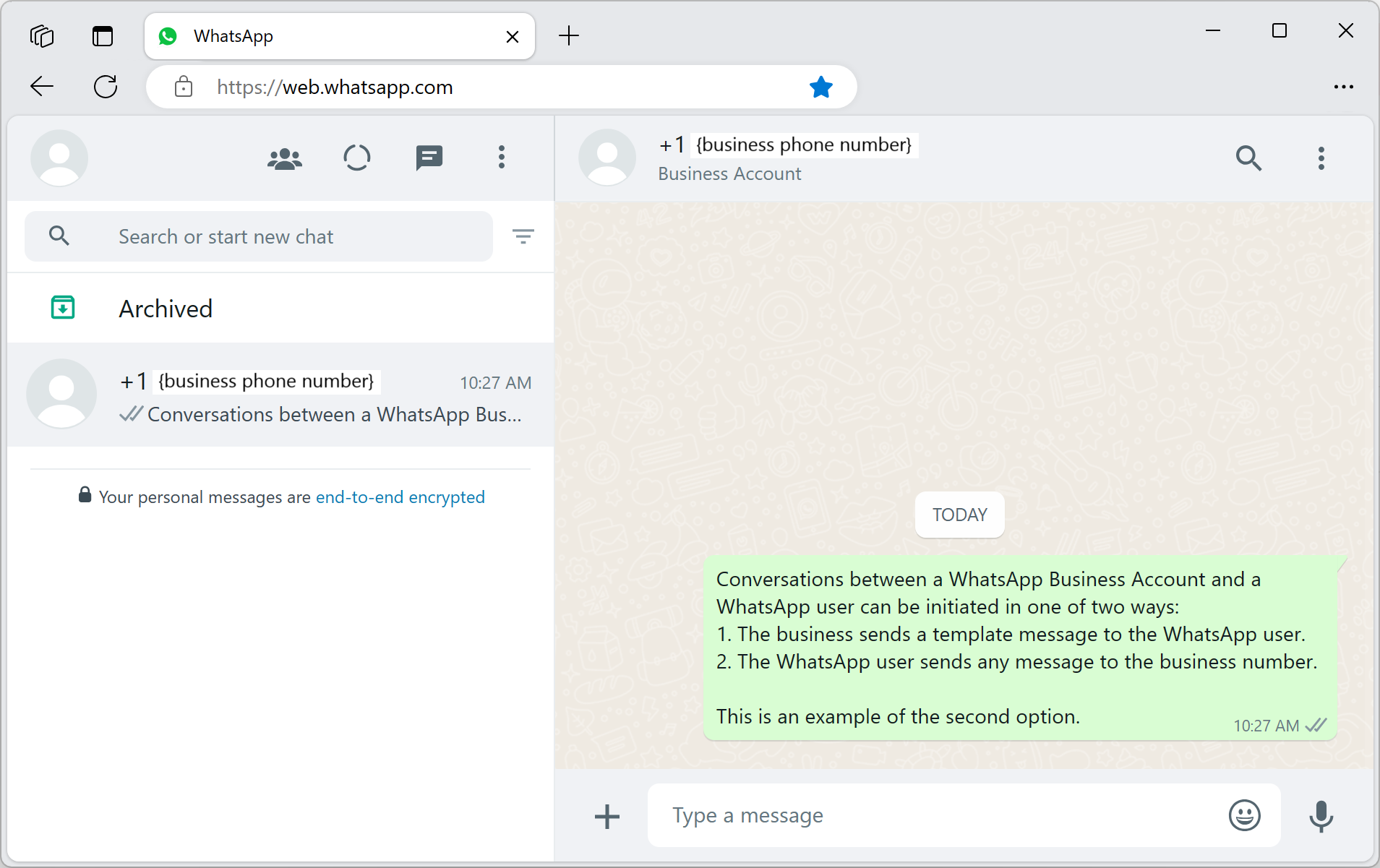This screenshot has width=1380, height=868.
Task: Open the browser settings ellipsis menu
Action: point(1343,87)
